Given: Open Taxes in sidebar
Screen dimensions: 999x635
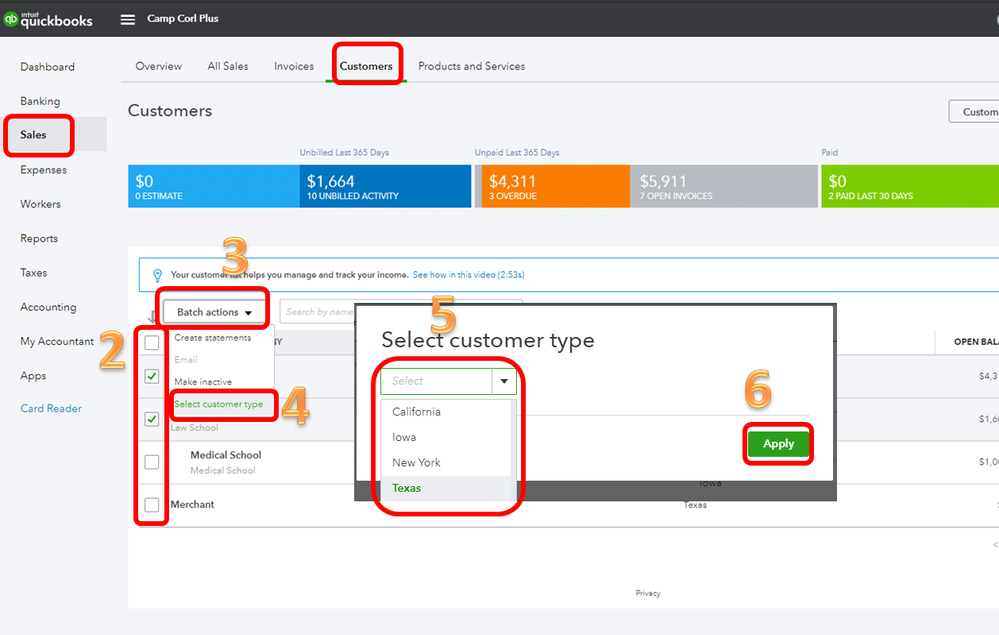Looking at the screenshot, I should point(34,273).
